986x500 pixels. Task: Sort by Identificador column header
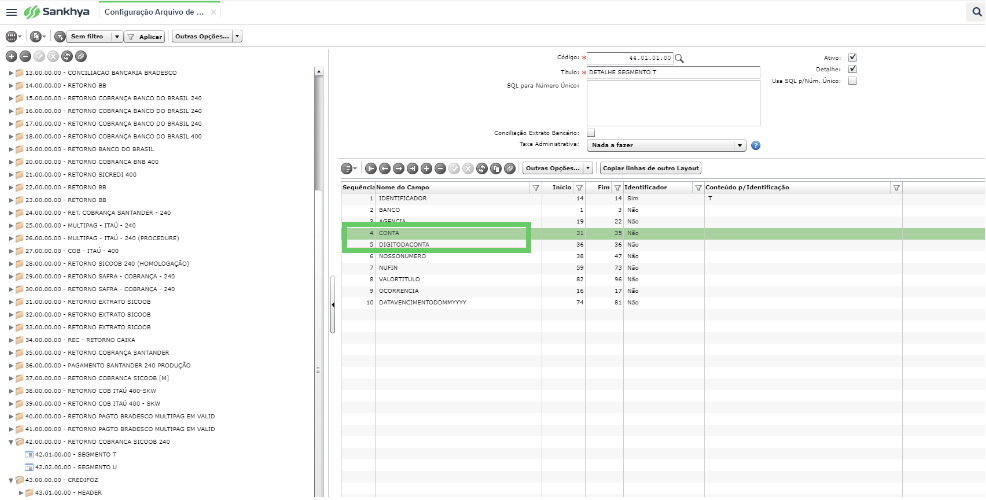646,187
